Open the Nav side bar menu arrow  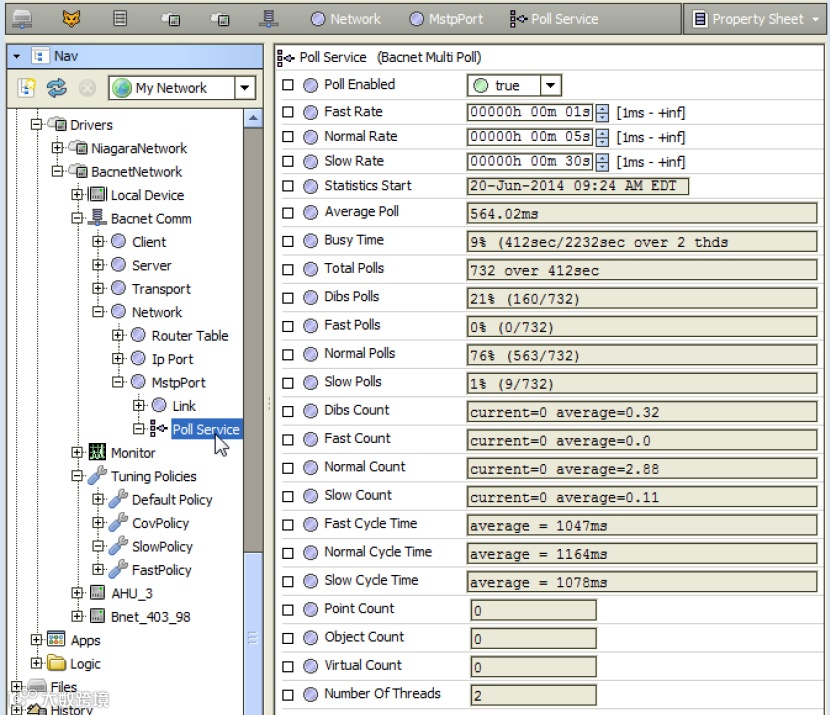click(17, 56)
